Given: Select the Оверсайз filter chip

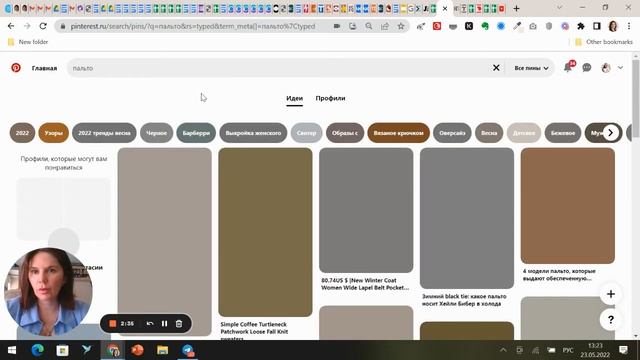Looking at the screenshot, I should coord(452,133).
